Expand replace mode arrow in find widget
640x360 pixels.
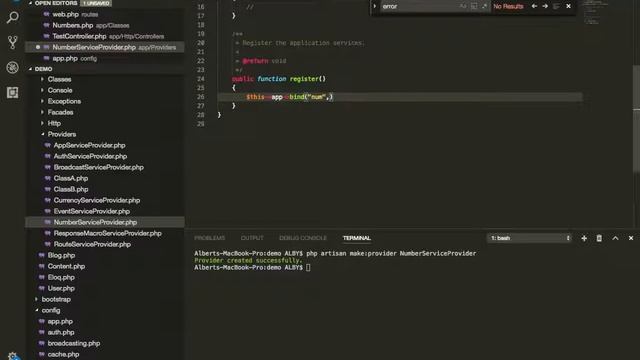click(x=375, y=6)
